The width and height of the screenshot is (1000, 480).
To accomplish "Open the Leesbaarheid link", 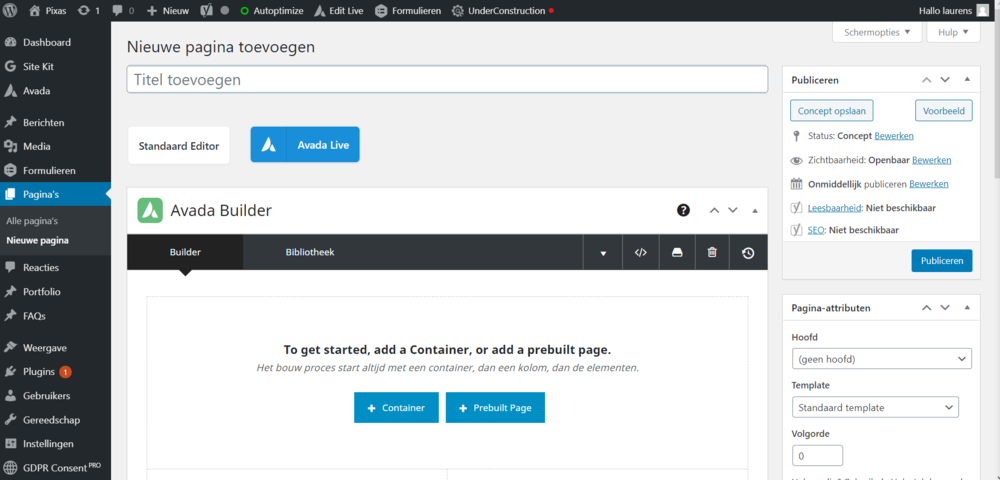I will click(835, 208).
